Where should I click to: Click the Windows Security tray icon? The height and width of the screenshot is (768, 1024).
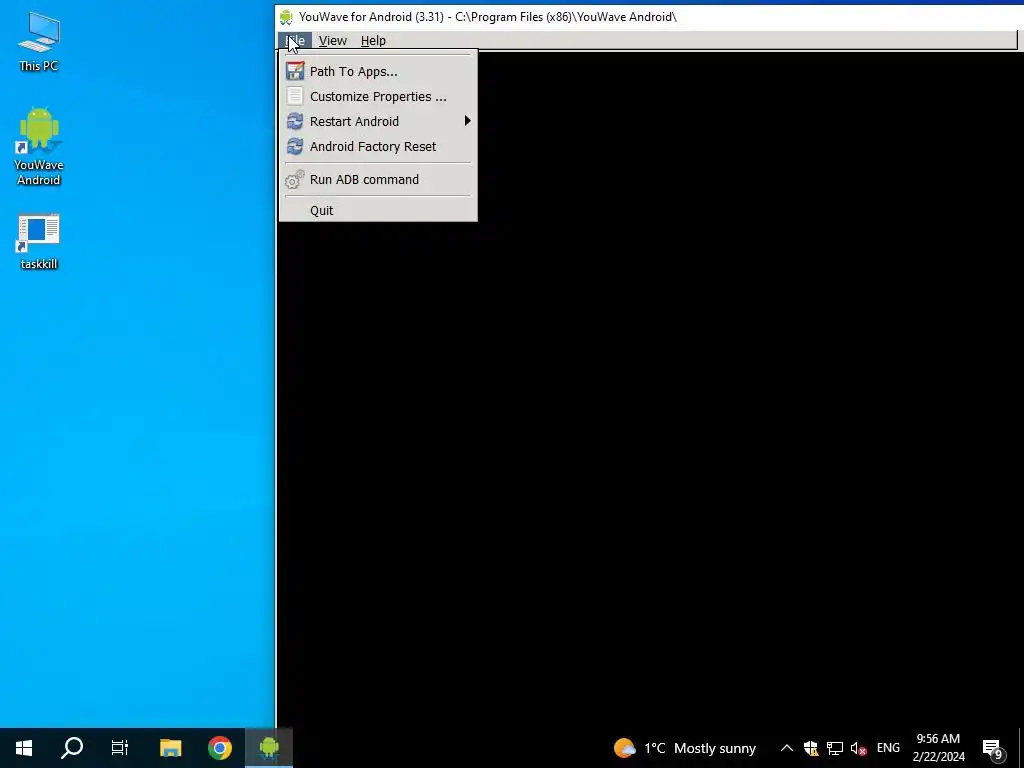coord(810,748)
